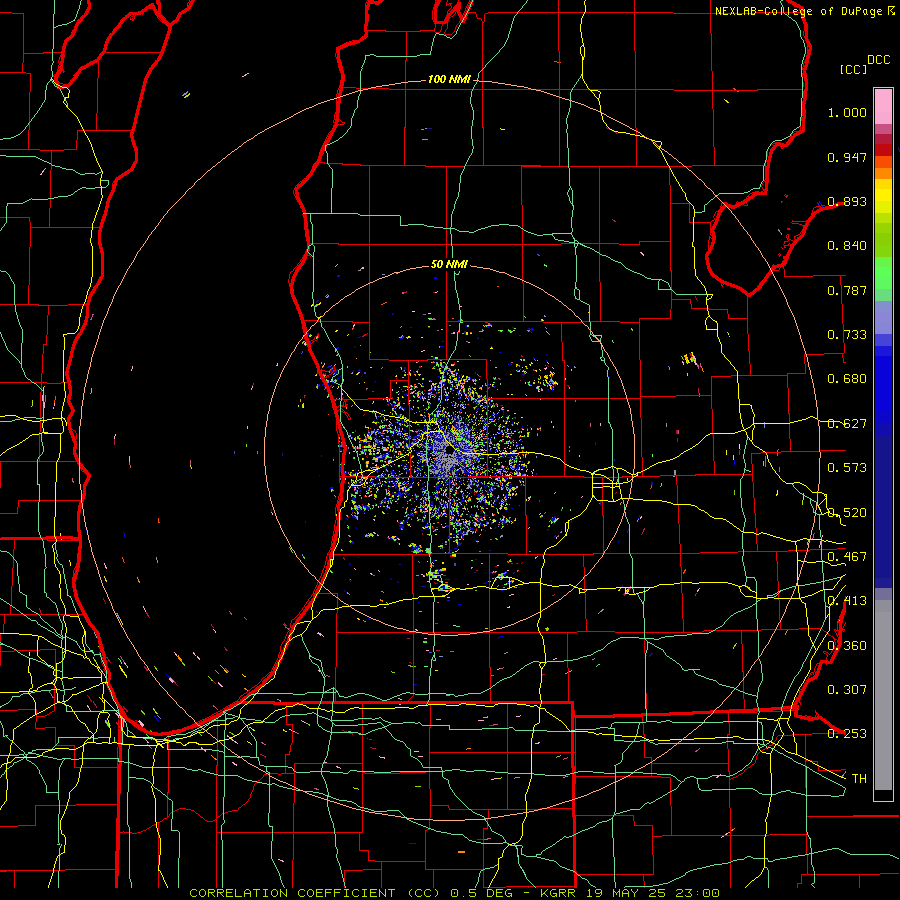This screenshot has width=900, height=900.
Task: Click the 19 MAY 25 23:00 timestamp
Action: point(653,893)
